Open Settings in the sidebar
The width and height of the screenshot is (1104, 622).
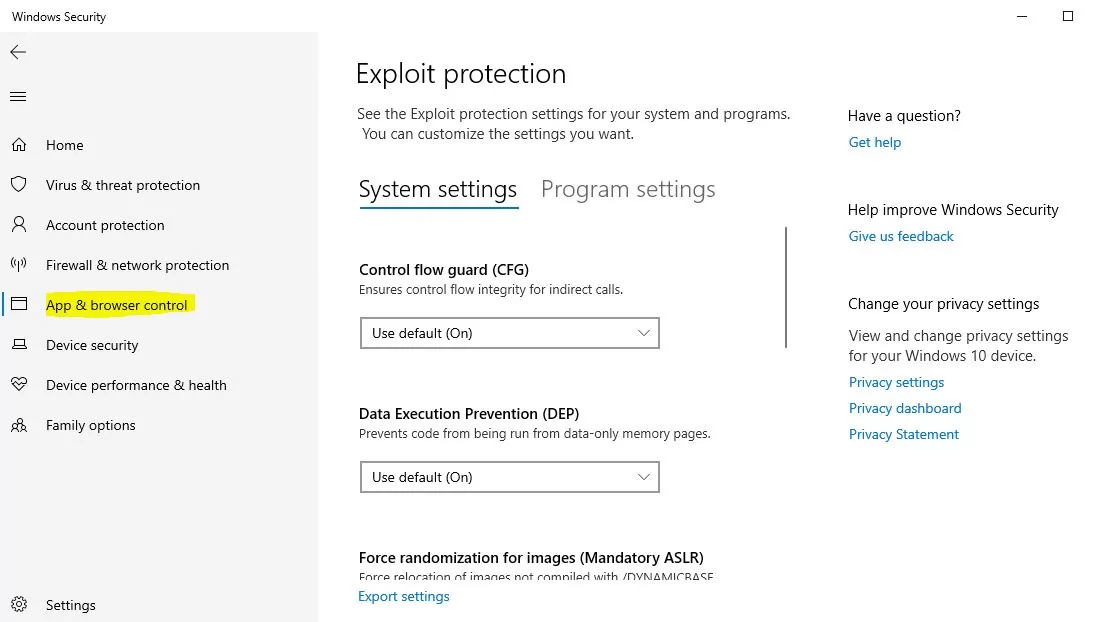(70, 605)
